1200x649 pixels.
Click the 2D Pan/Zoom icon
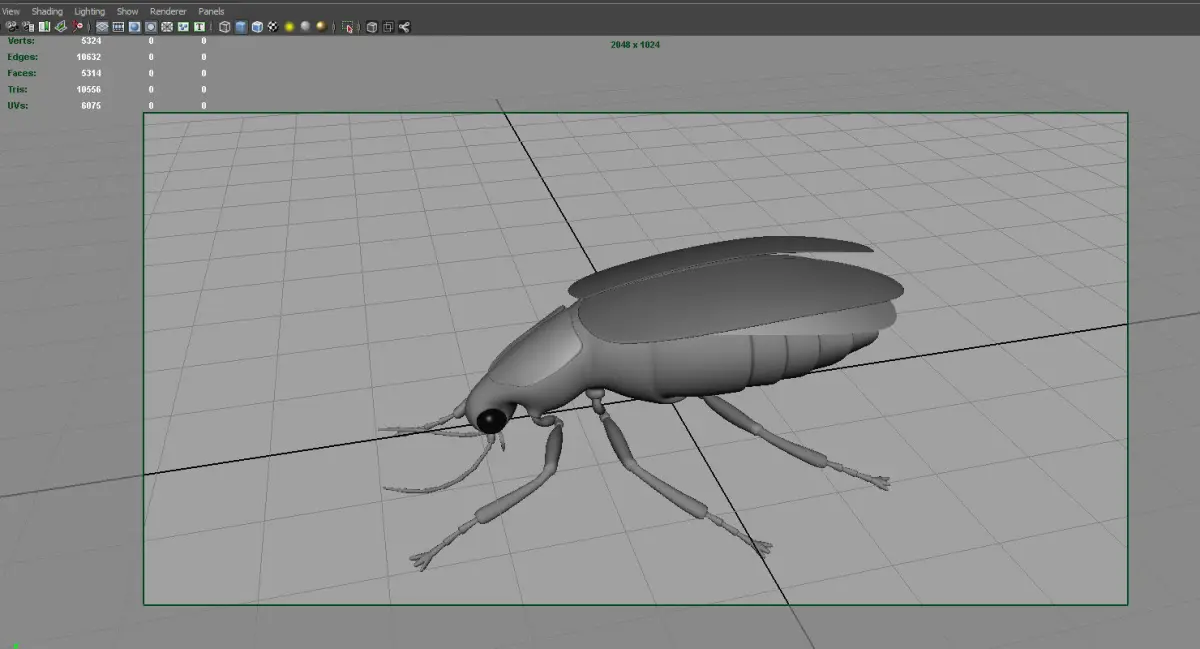click(77, 27)
